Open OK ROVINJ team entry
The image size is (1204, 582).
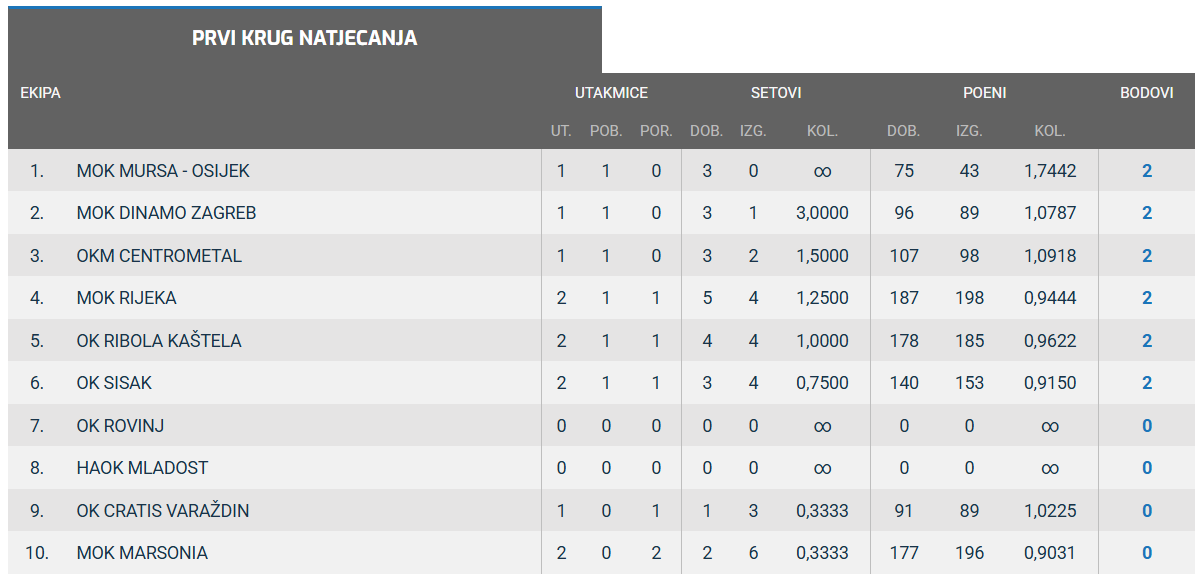(x=120, y=426)
